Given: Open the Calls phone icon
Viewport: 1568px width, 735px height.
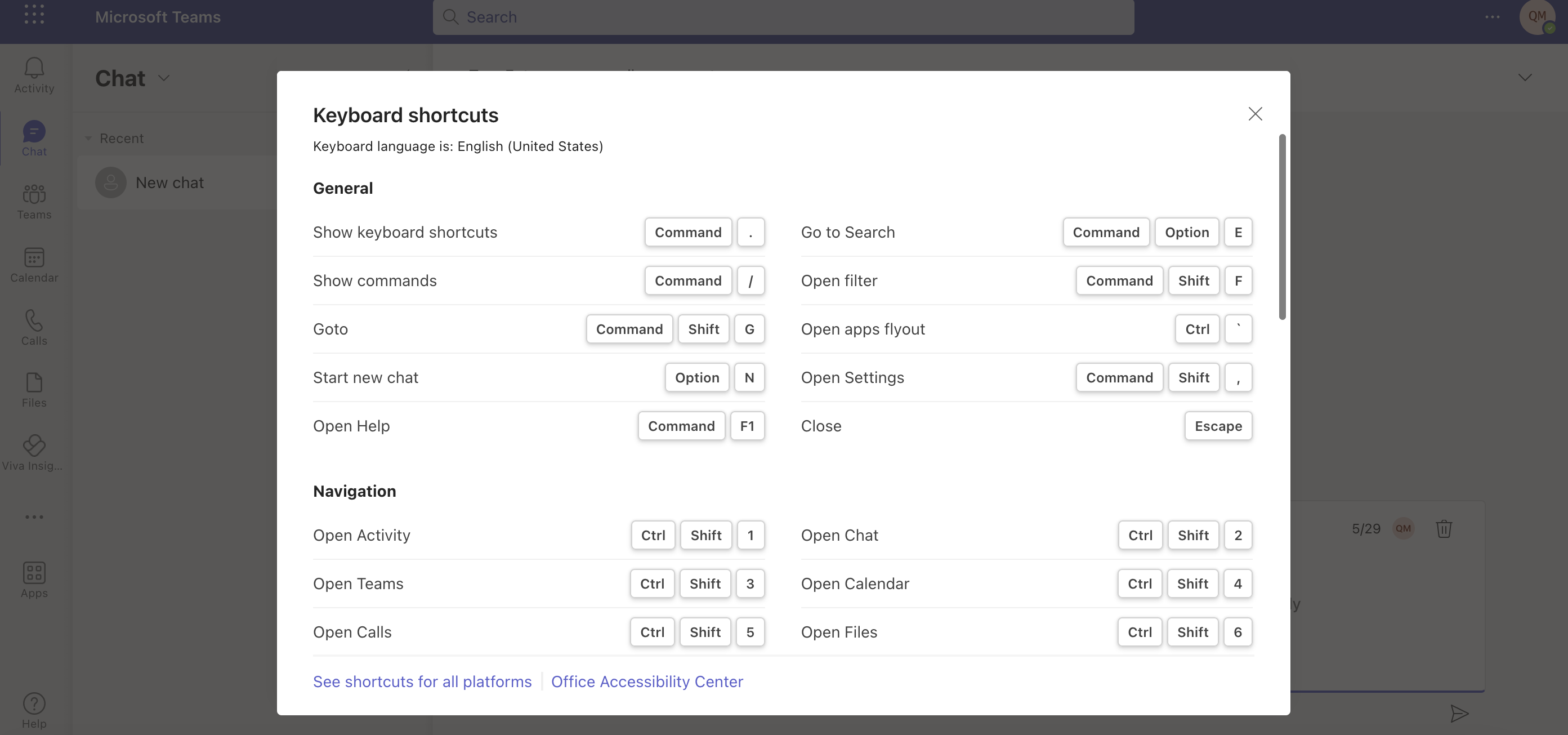Looking at the screenshot, I should coord(34,328).
